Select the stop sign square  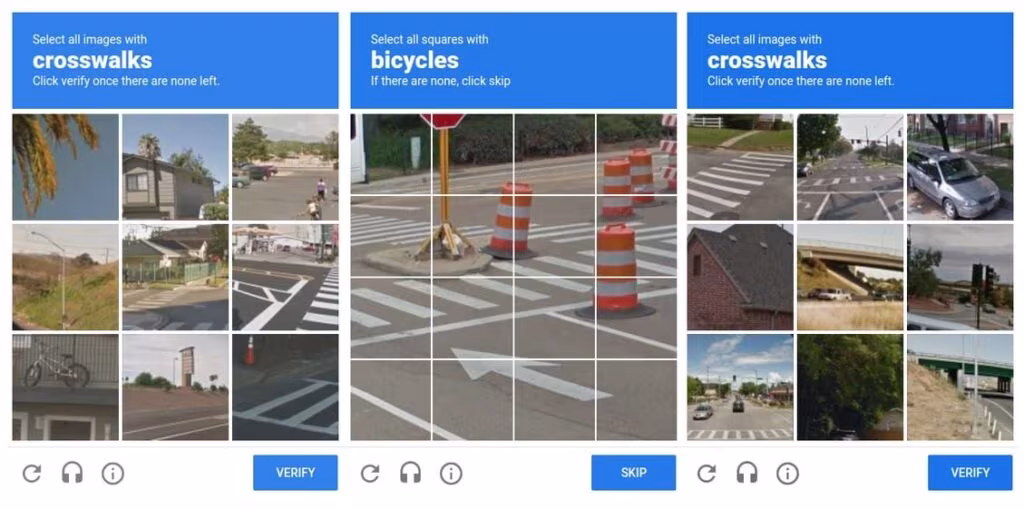[473, 155]
